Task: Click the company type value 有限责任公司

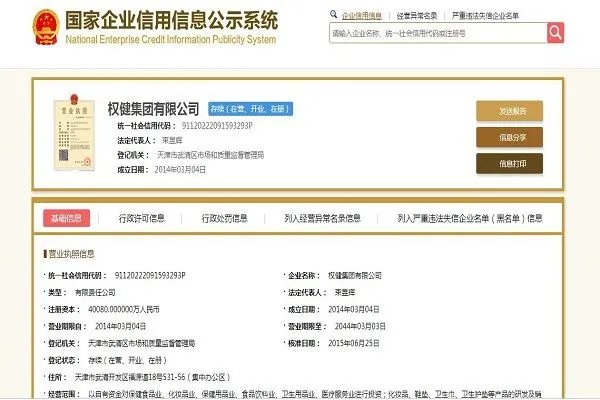Action: pos(95,292)
